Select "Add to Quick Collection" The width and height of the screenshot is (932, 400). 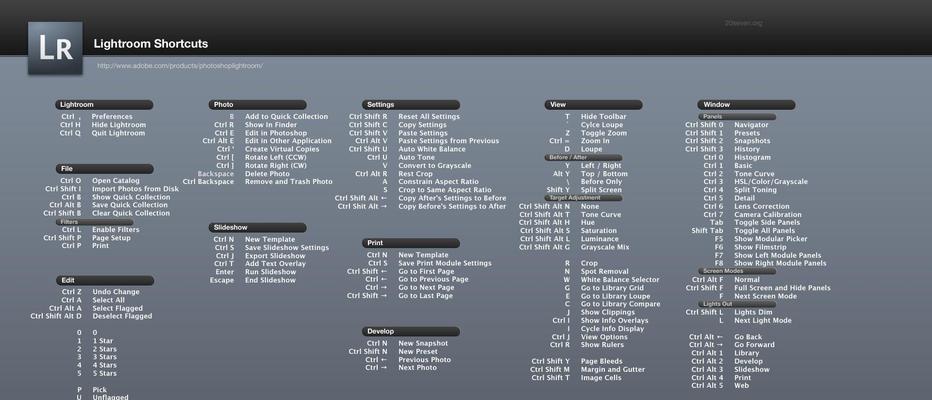pos(286,117)
